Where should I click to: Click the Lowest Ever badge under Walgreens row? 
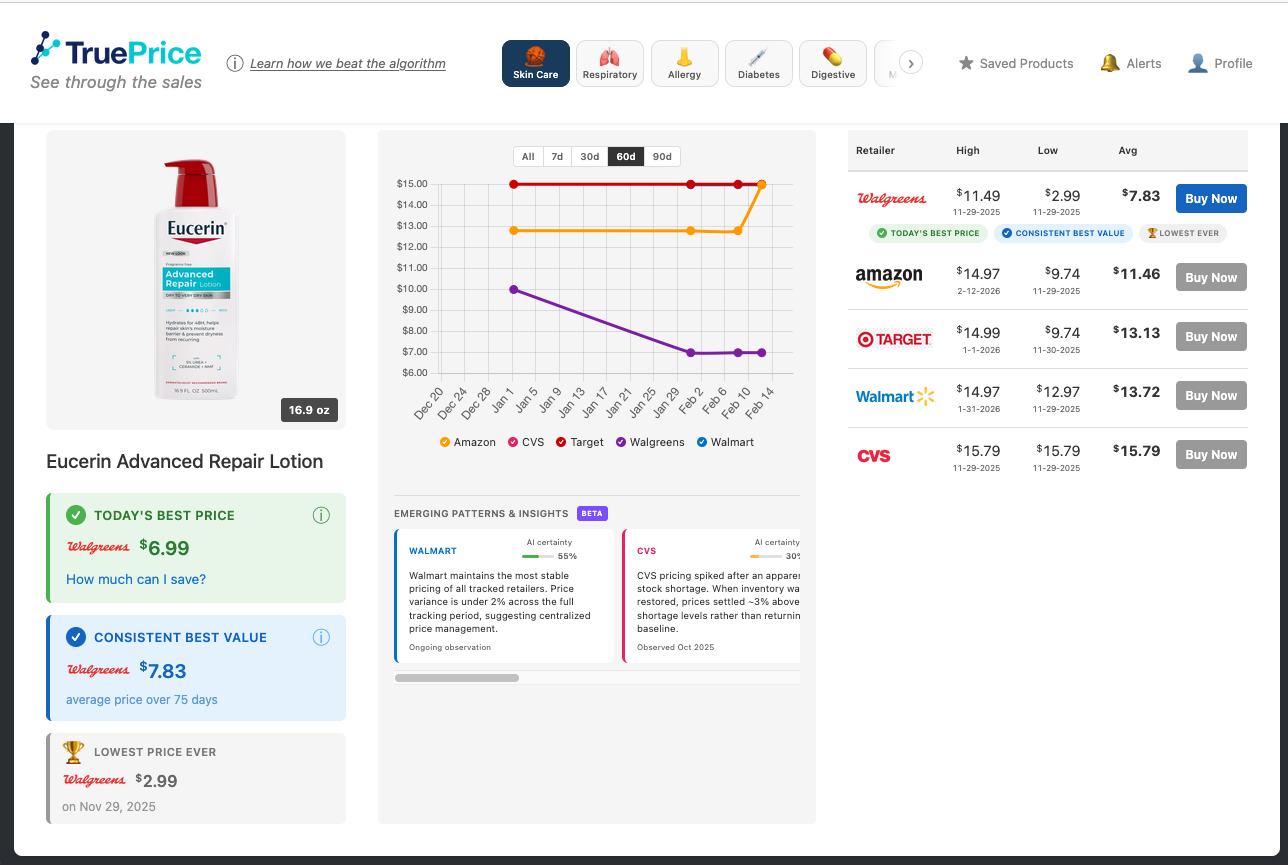(x=1183, y=233)
